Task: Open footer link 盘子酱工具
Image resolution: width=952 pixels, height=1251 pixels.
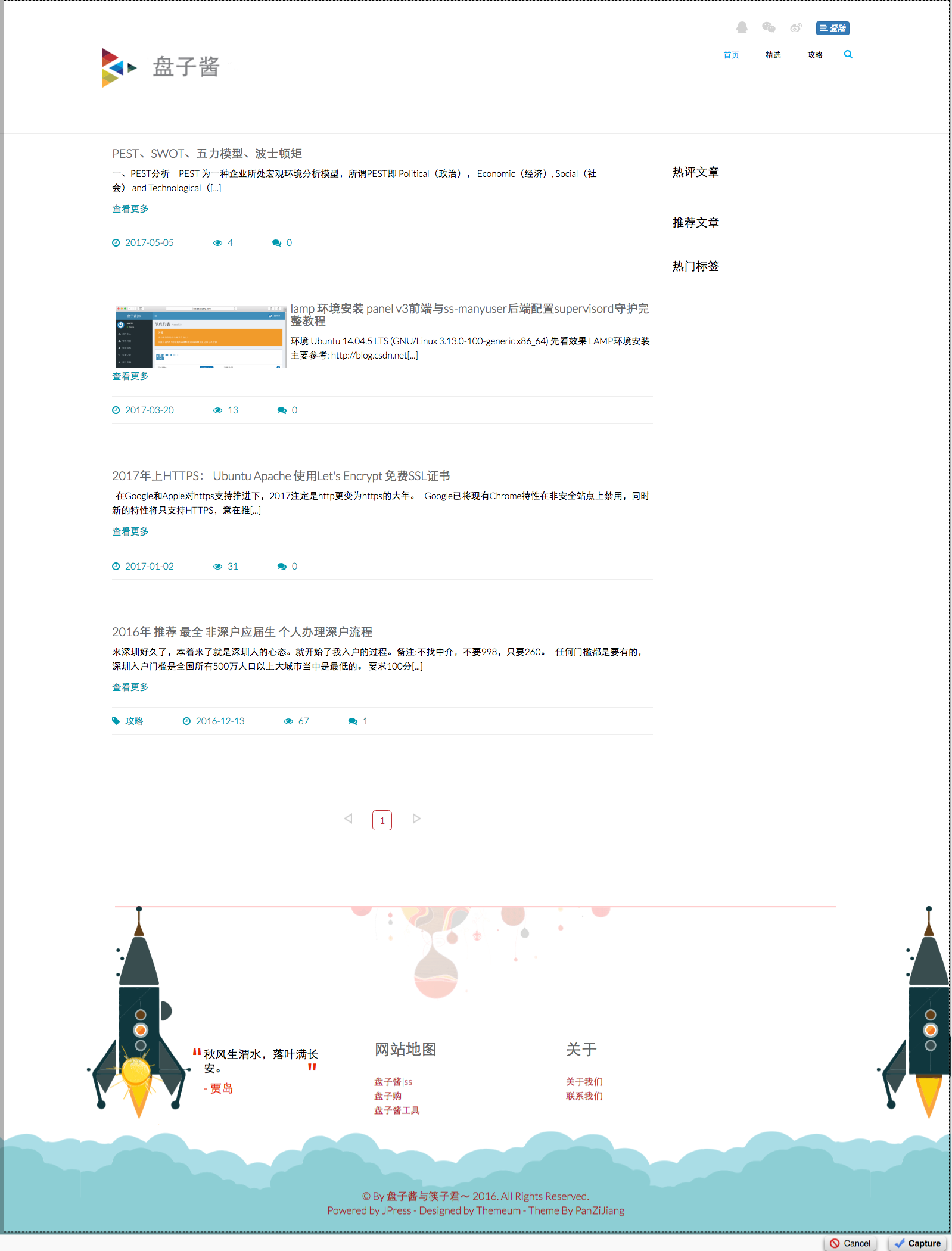Action: 397,1110
